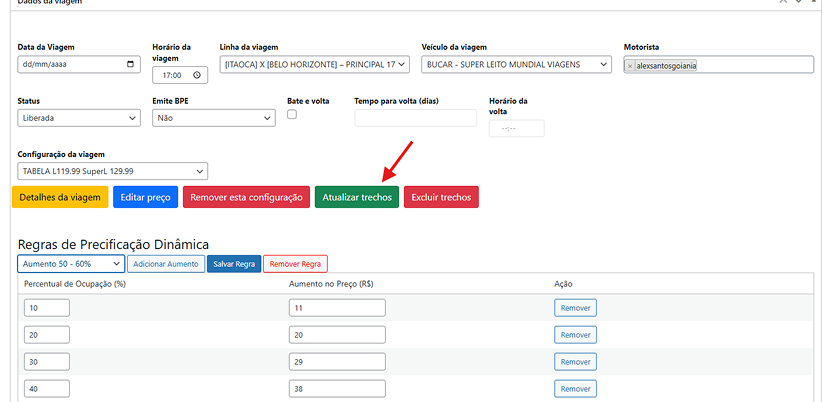
Task: Select the Aumento 50 - 60% rule dropdown
Action: coord(70,264)
